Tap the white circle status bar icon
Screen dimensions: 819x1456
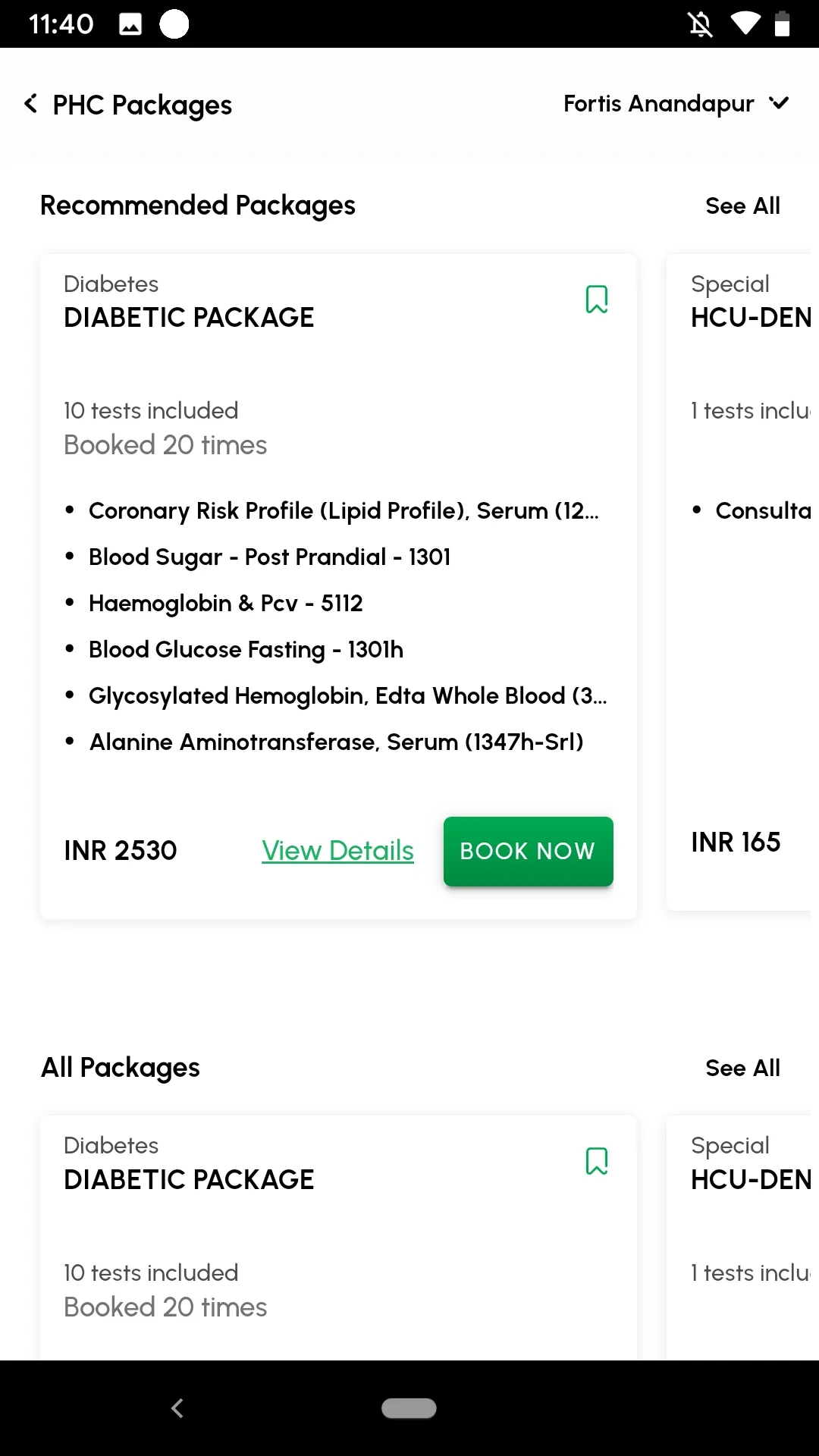(174, 24)
